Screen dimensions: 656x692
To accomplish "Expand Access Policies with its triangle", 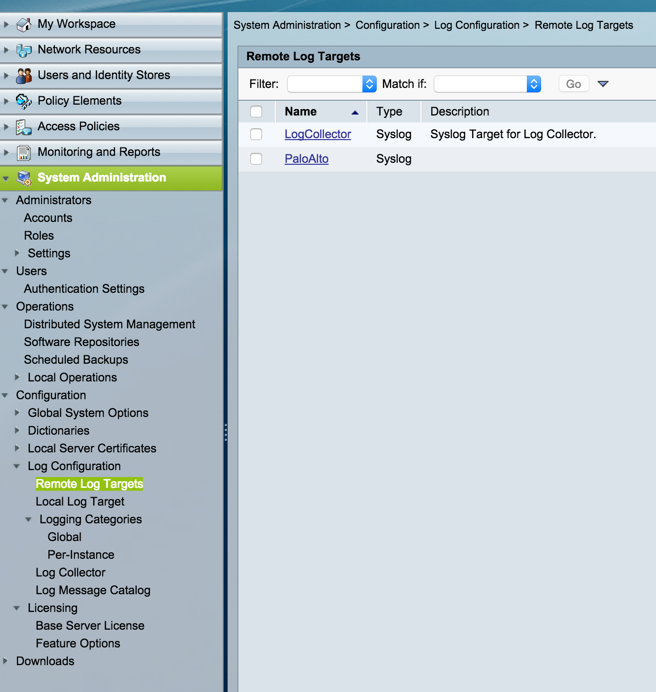I will 6,127.
